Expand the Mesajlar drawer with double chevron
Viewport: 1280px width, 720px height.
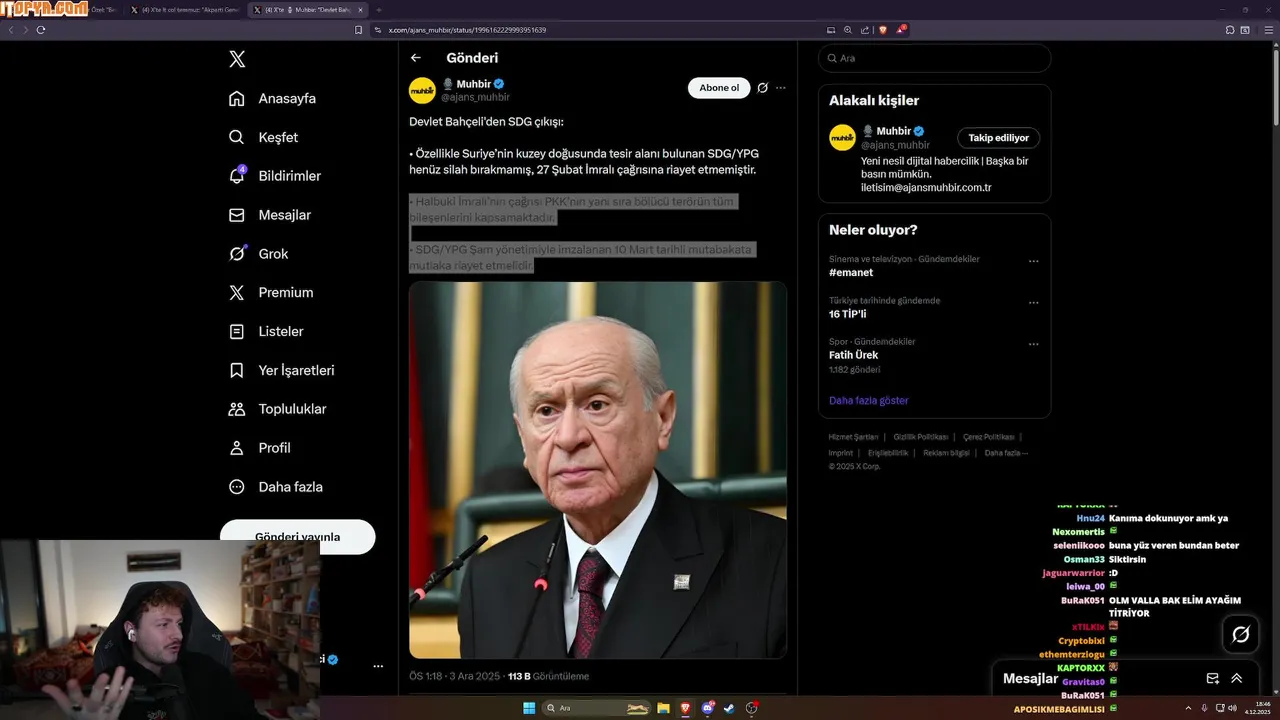pyautogui.click(x=1237, y=678)
